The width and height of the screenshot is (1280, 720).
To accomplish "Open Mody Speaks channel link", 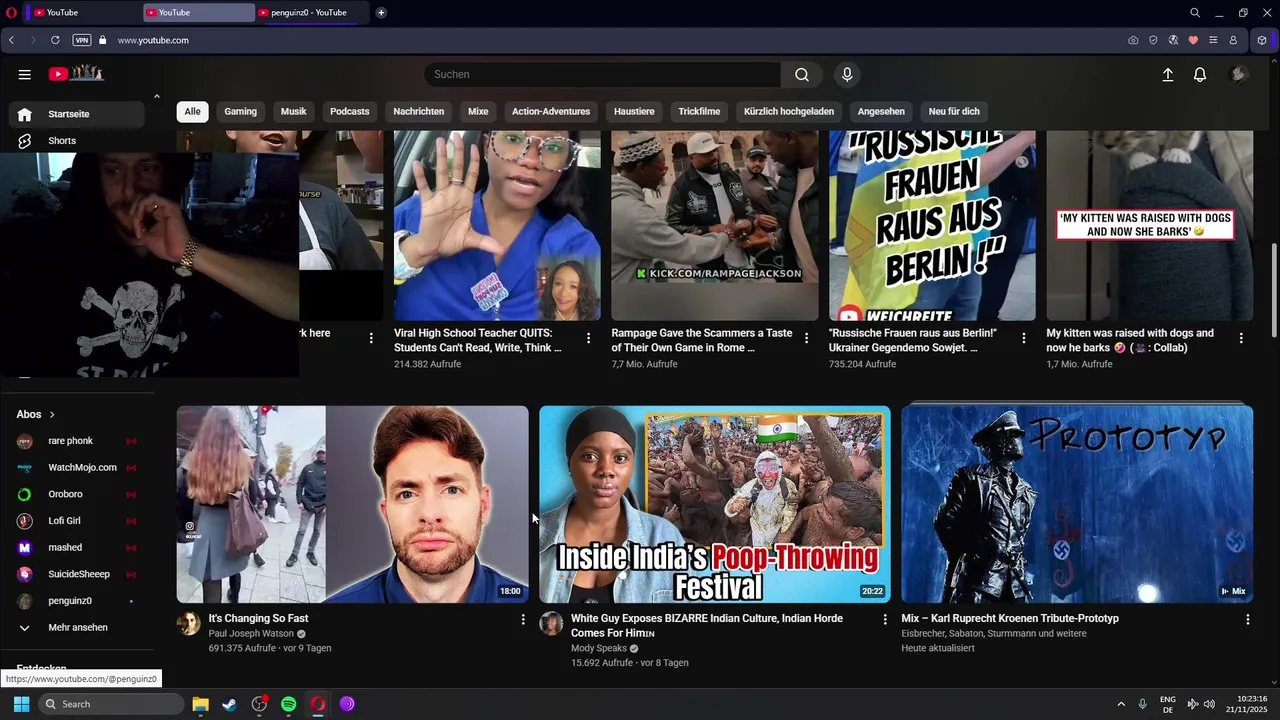I will click(599, 648).
